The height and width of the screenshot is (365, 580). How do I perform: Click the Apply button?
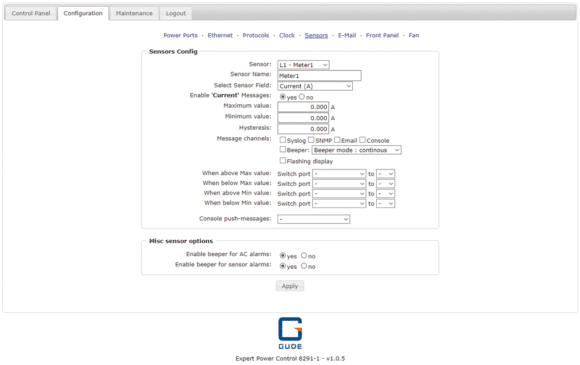click(x=290, y=286)
